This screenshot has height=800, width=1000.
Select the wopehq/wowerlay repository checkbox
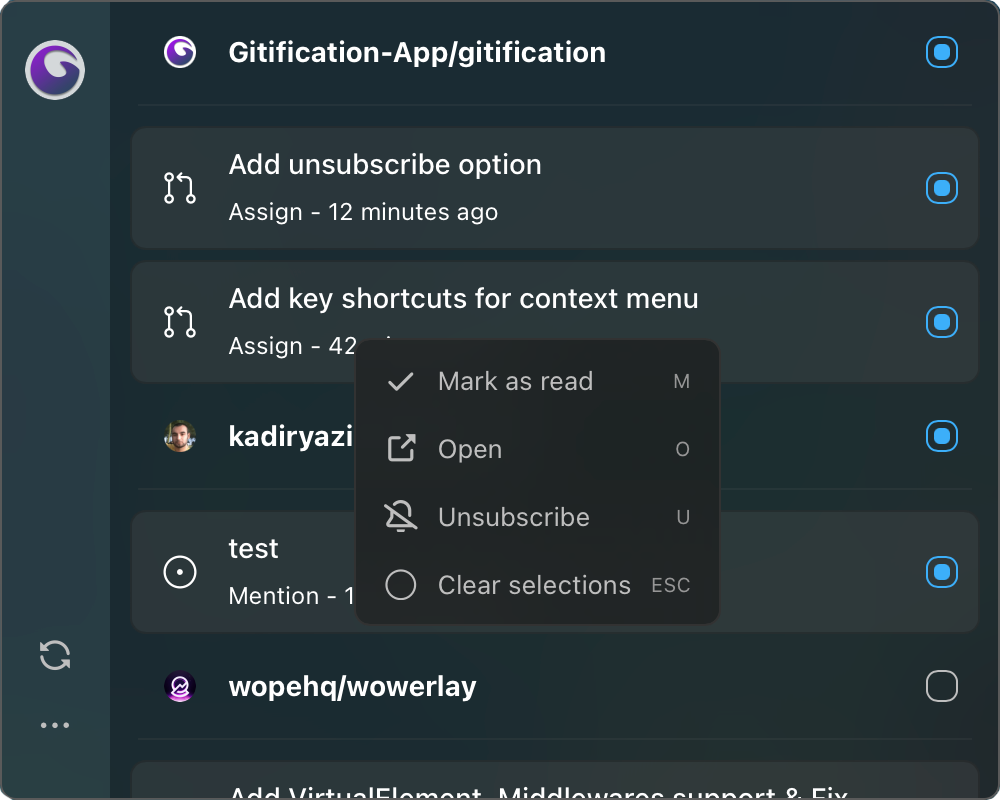942,687
